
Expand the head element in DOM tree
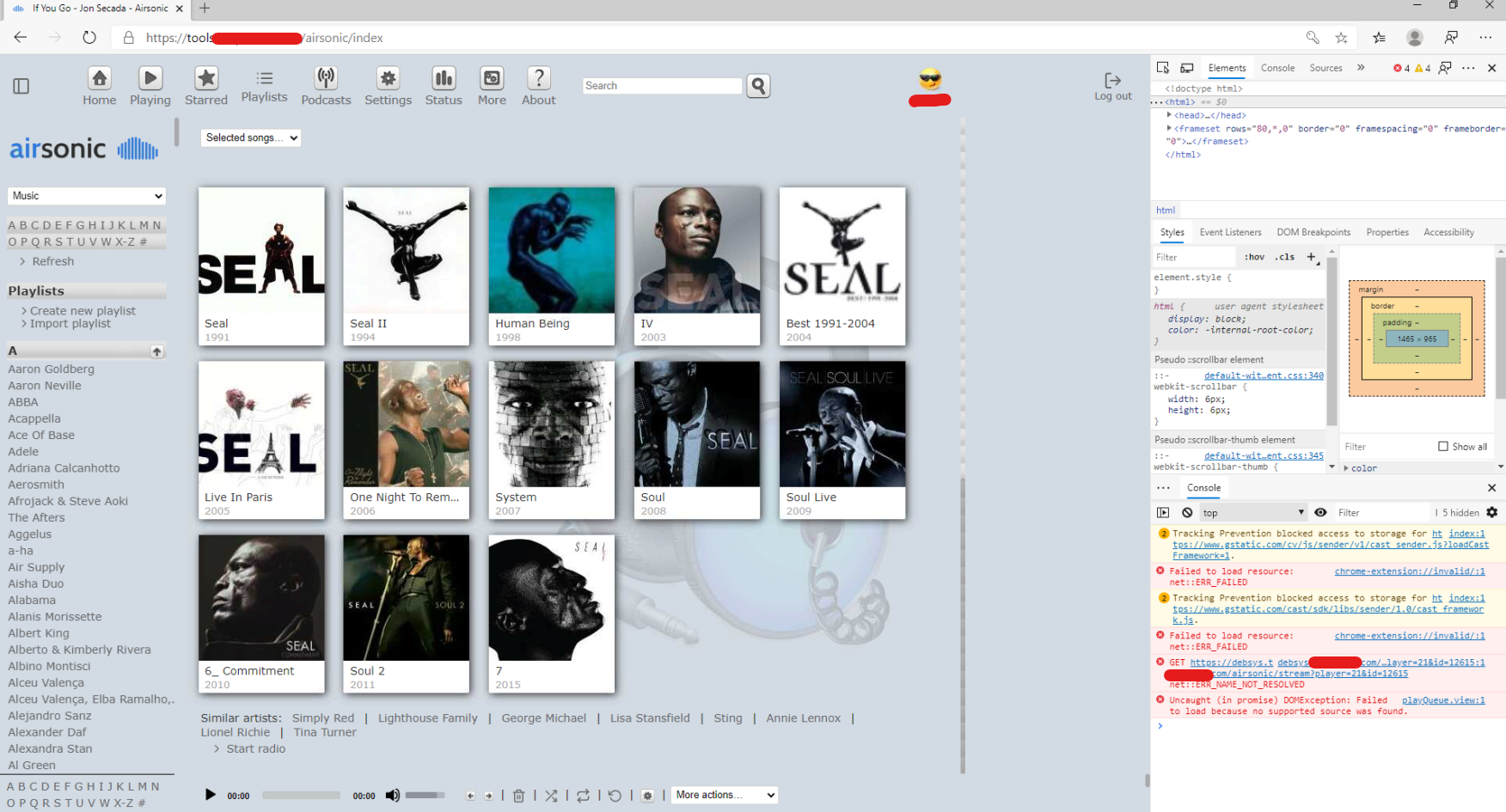click(1169, 115)
